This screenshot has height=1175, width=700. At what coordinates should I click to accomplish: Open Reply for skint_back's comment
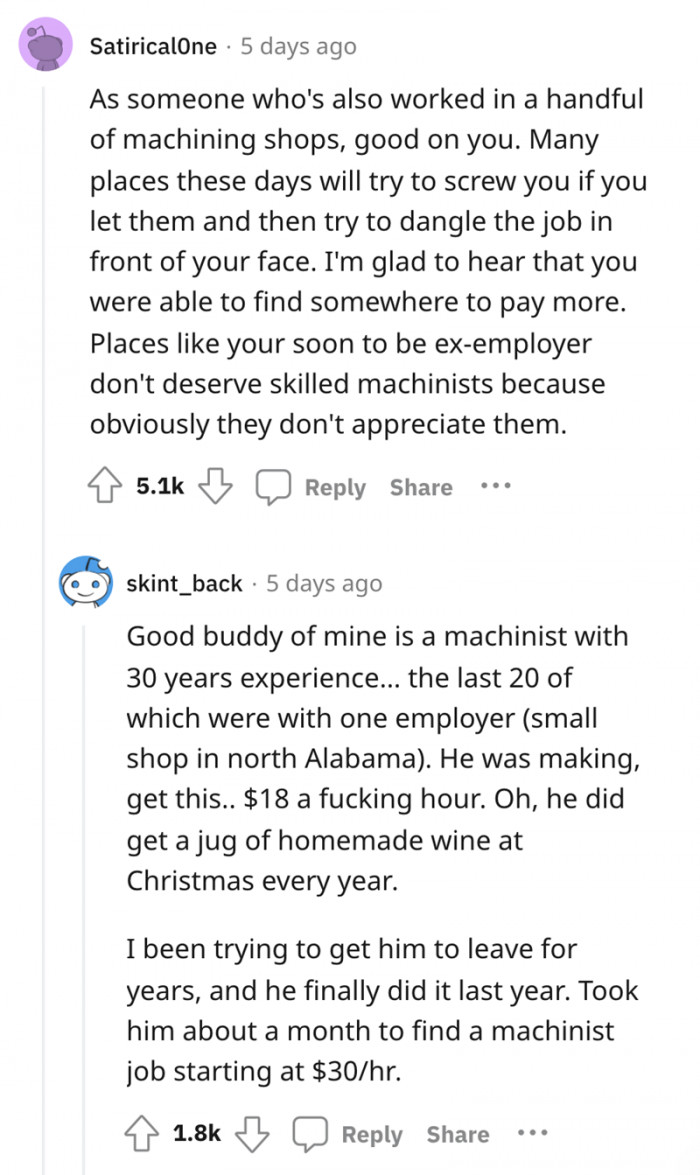[373, 1133]
